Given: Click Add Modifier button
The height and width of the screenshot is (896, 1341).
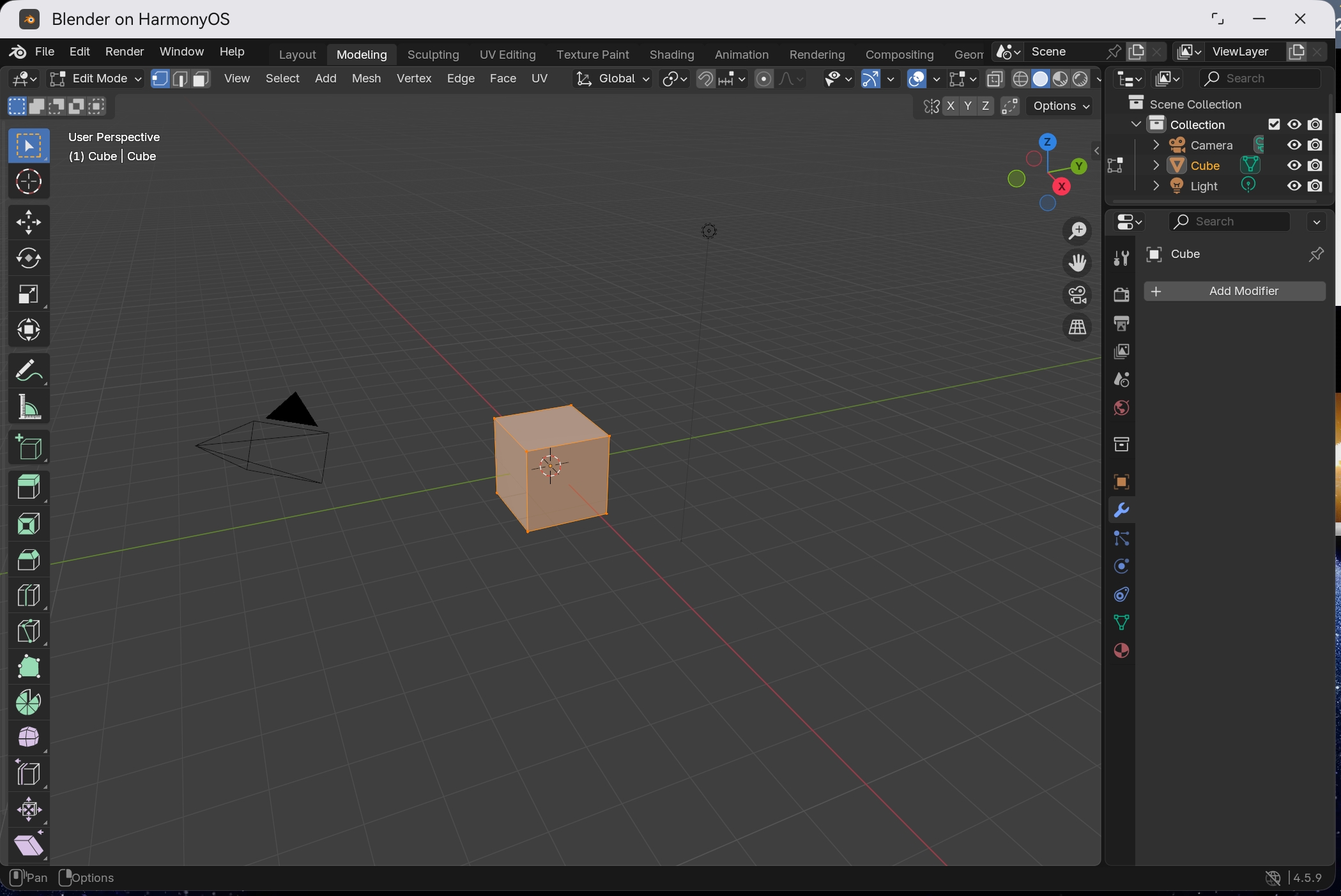Looking at the screenshot, I should 1234,291.
